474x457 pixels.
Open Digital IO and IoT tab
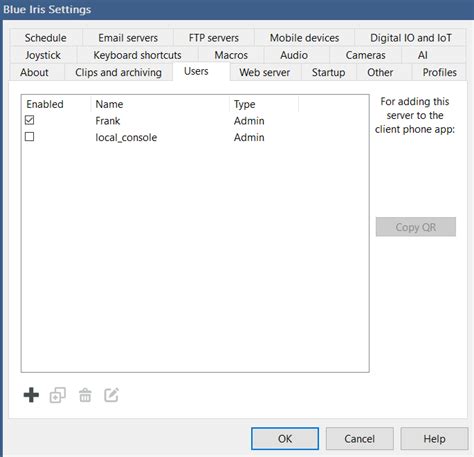coord(411,38)
